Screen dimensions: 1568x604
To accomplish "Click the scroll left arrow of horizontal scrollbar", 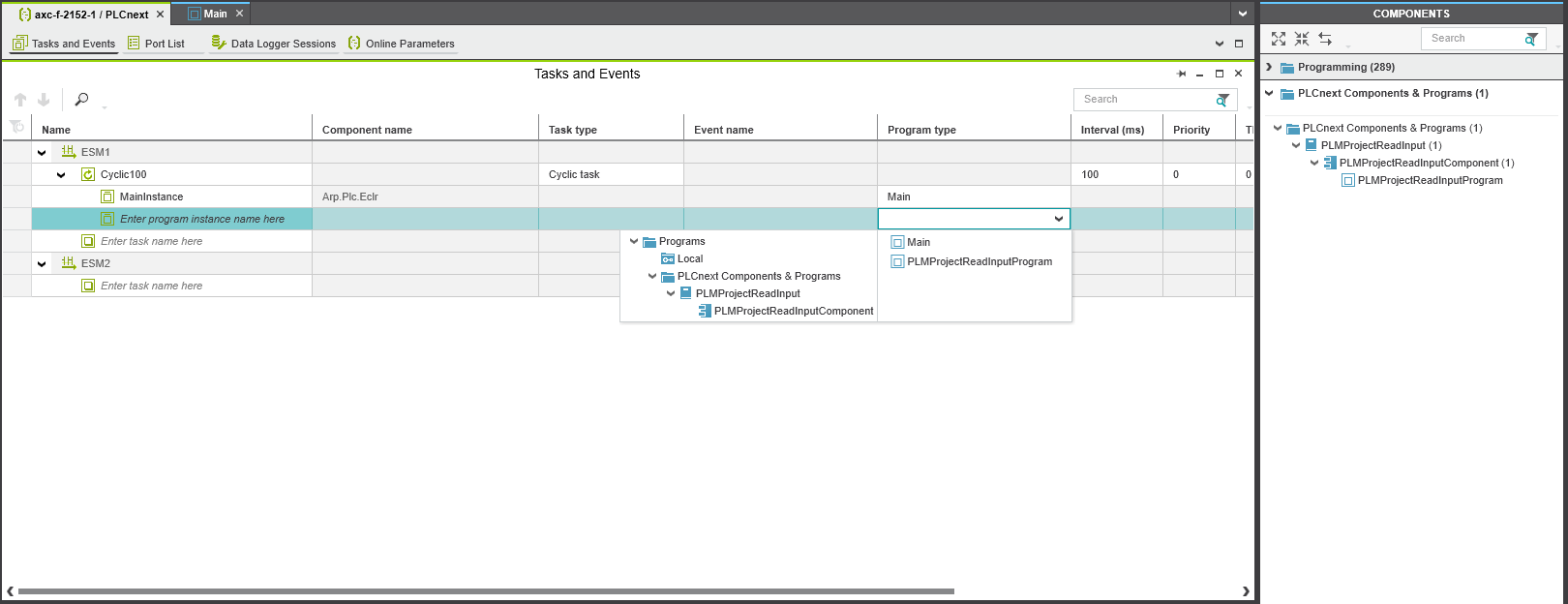I will (x=10, y=591).
